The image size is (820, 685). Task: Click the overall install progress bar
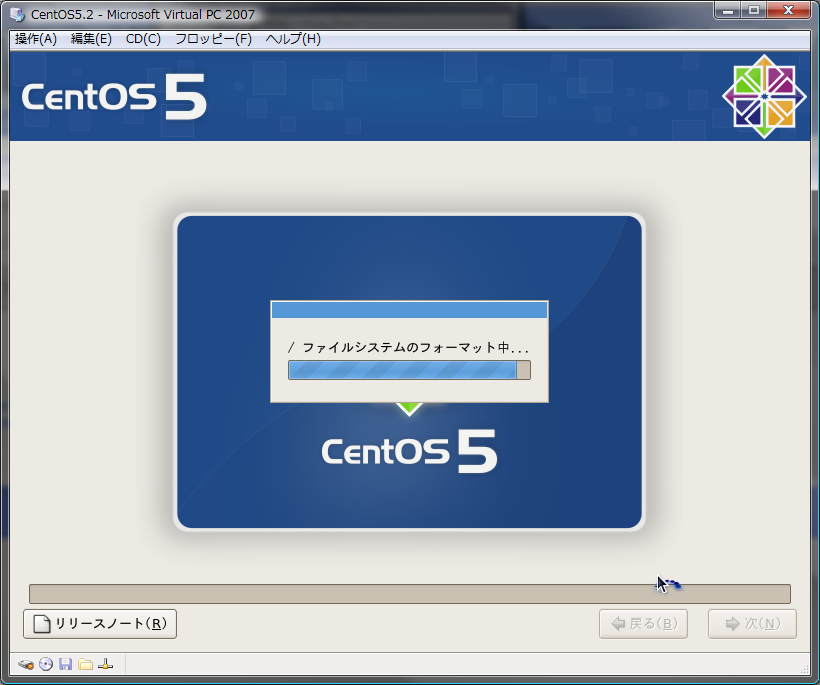(x=409, y=594)
